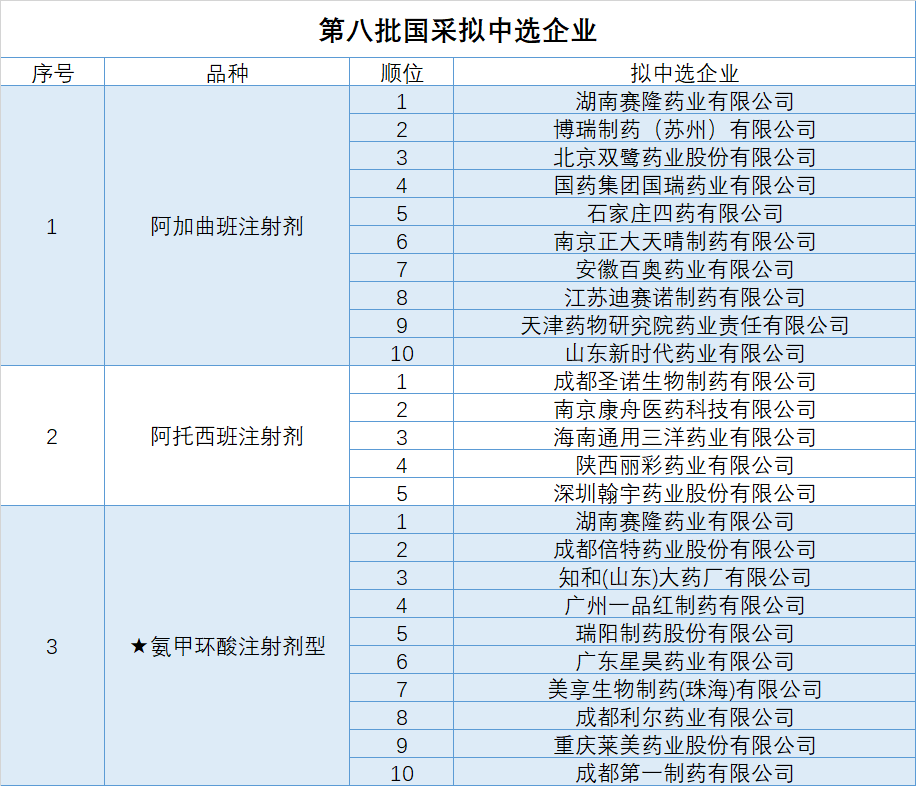Select 知和(山东)大药厂有限公司 cell
The image size is (916, 786).
click(684, 577)
